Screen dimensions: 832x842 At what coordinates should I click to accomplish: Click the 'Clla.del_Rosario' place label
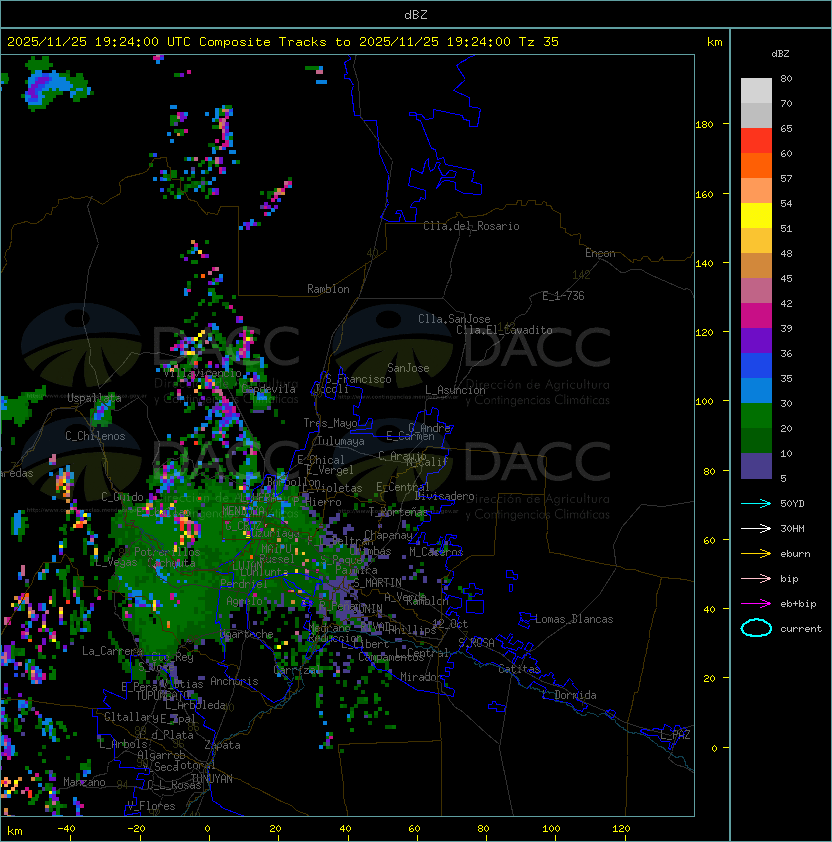click(471, 226)
